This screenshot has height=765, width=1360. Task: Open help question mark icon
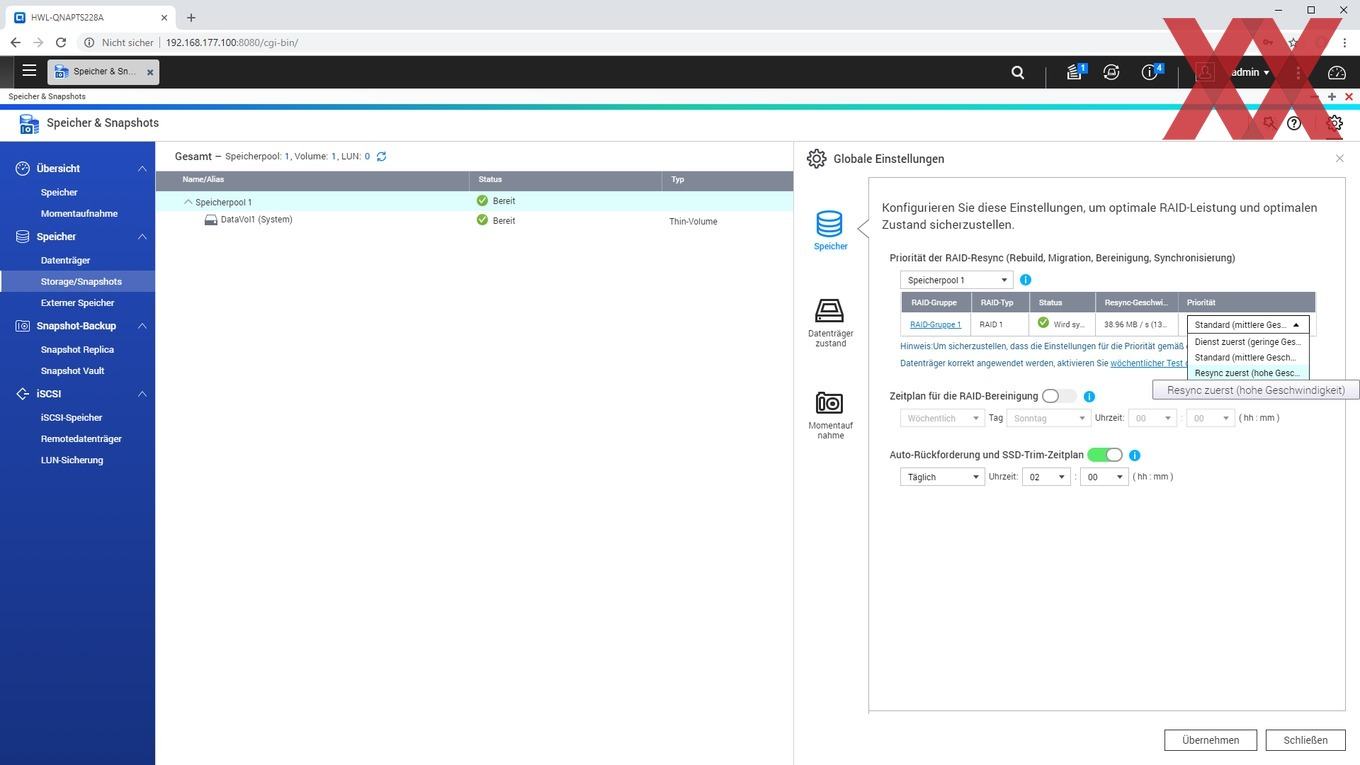pos(1294,123)
